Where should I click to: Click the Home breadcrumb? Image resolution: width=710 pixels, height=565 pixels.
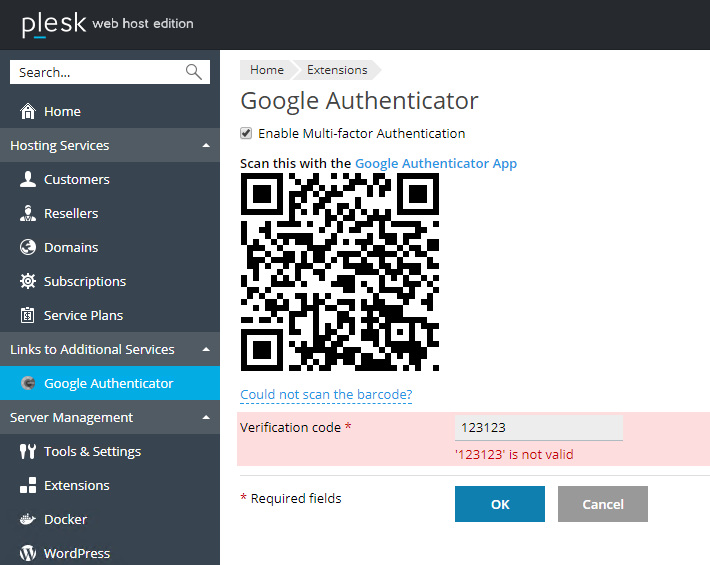point(267,70)
